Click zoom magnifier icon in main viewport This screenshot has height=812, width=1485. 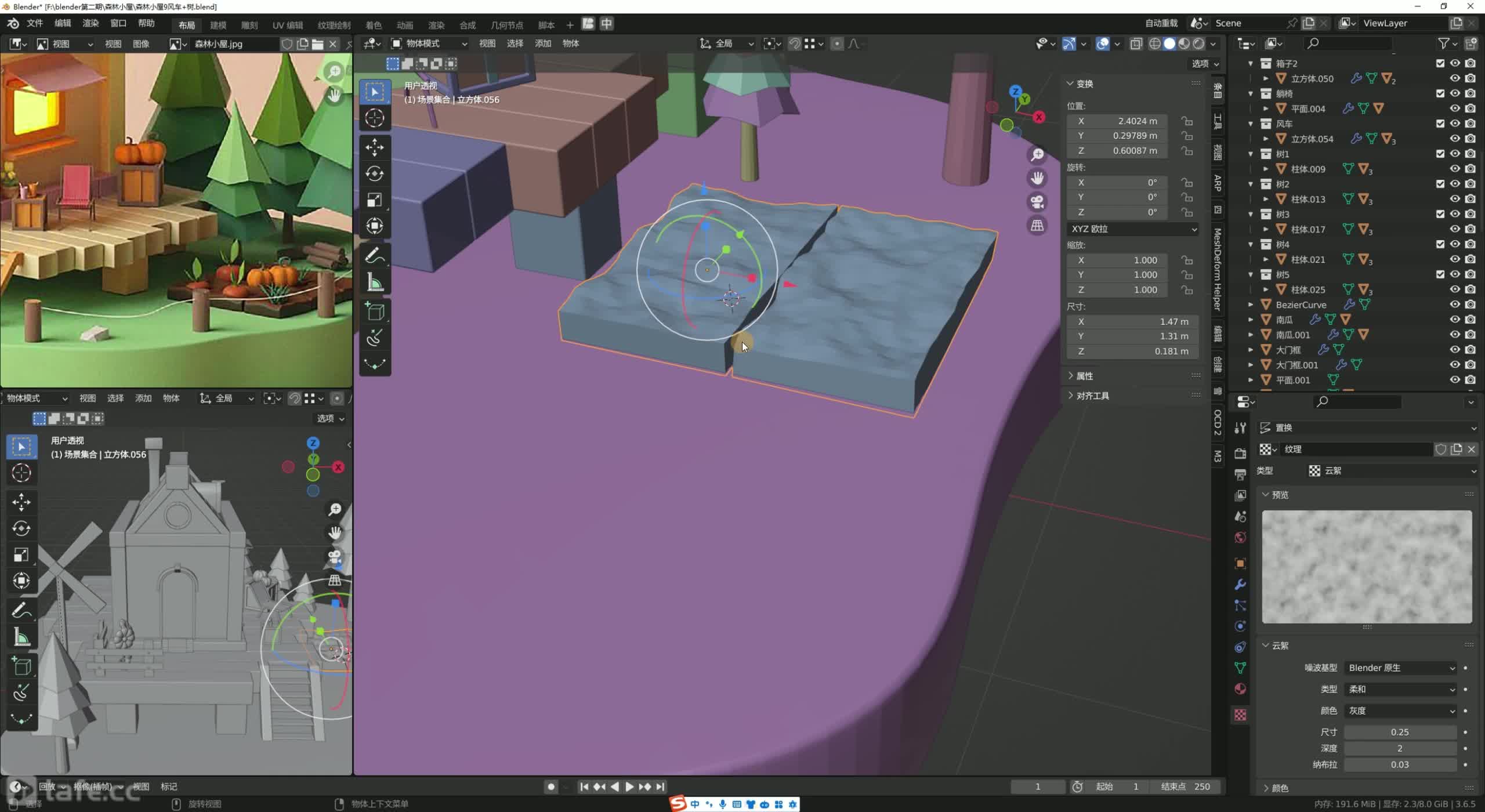1037,154
